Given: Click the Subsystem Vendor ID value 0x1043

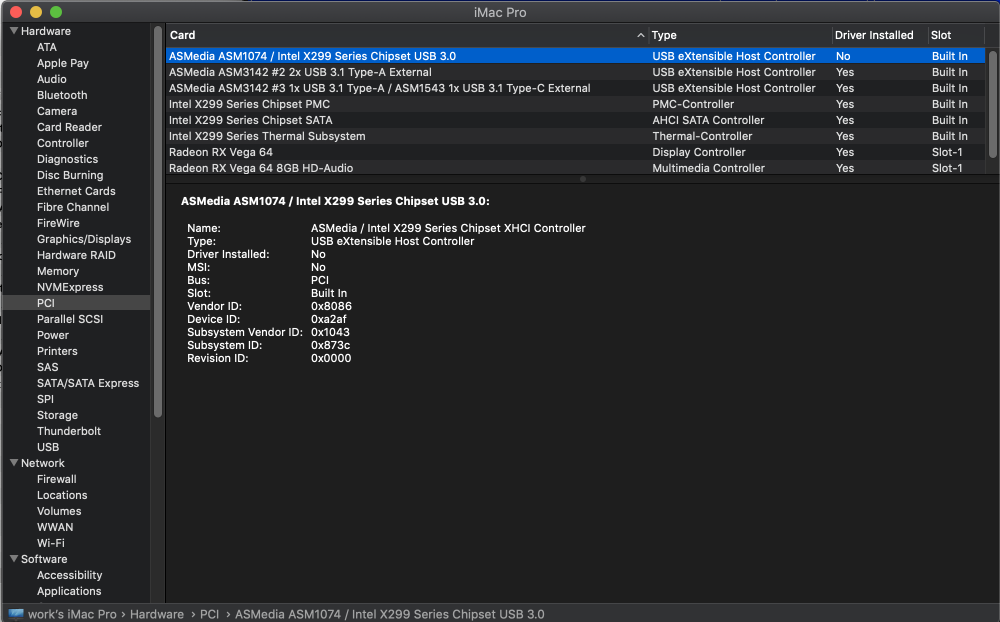Looking at the screenshot, I should click(330, 332).
